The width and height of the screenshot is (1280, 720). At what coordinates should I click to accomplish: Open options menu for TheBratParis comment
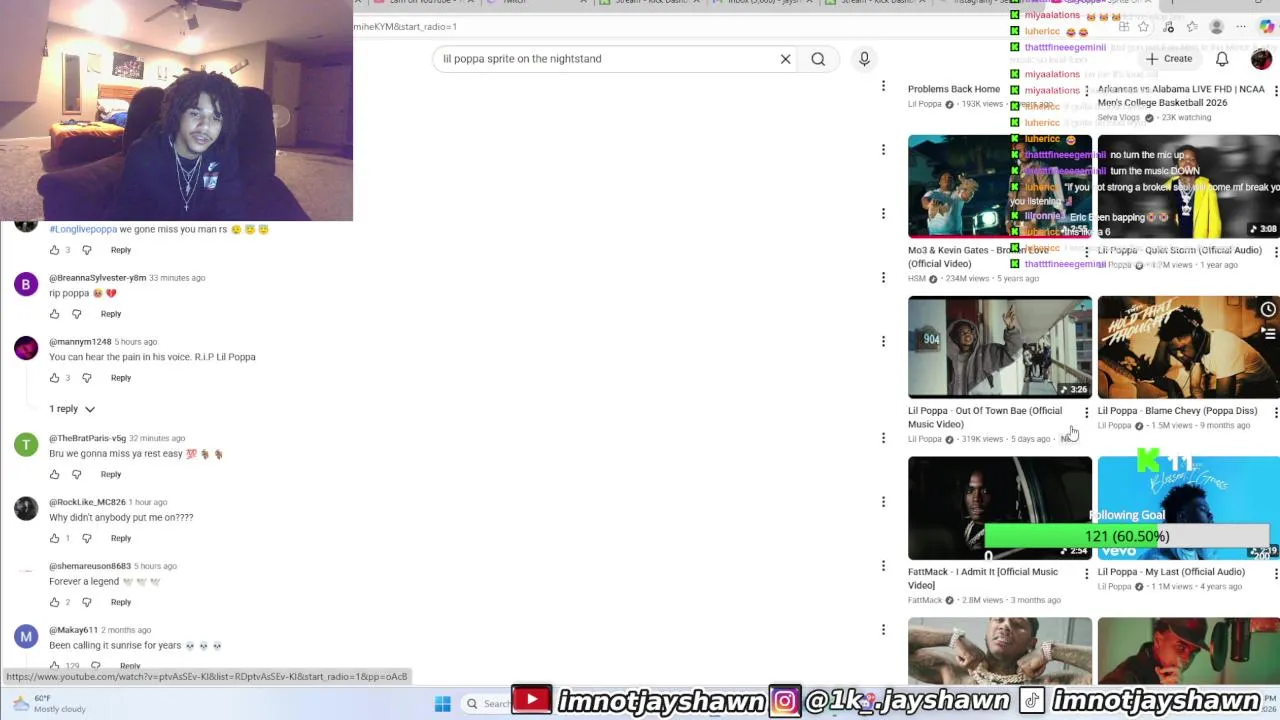(x=883, y=438)
